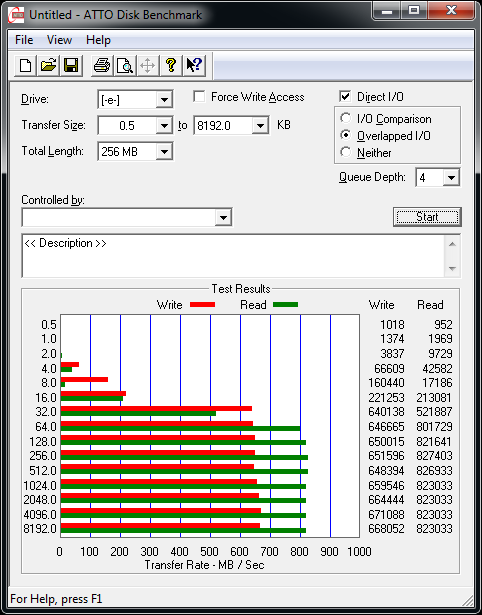Save results using the floppy disk icon
This screenshot has width=482, height=615.
click(x=71, y=66)
